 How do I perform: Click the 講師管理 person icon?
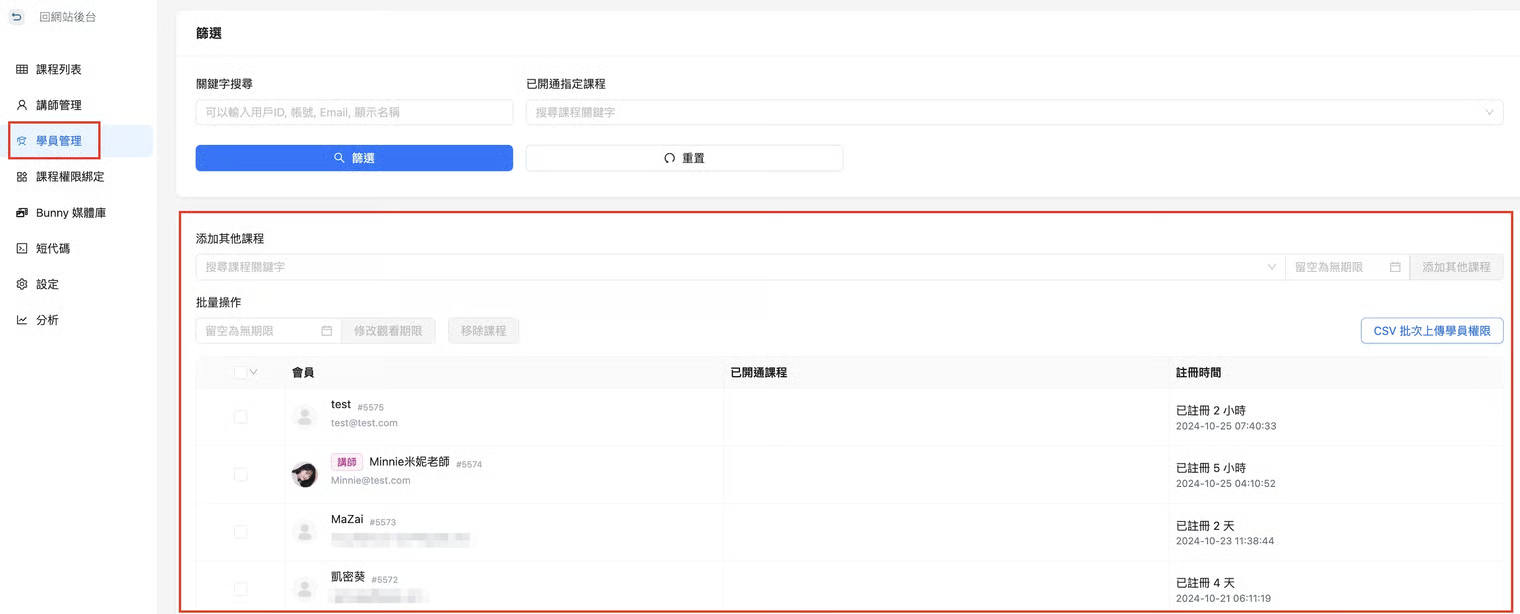22,105
